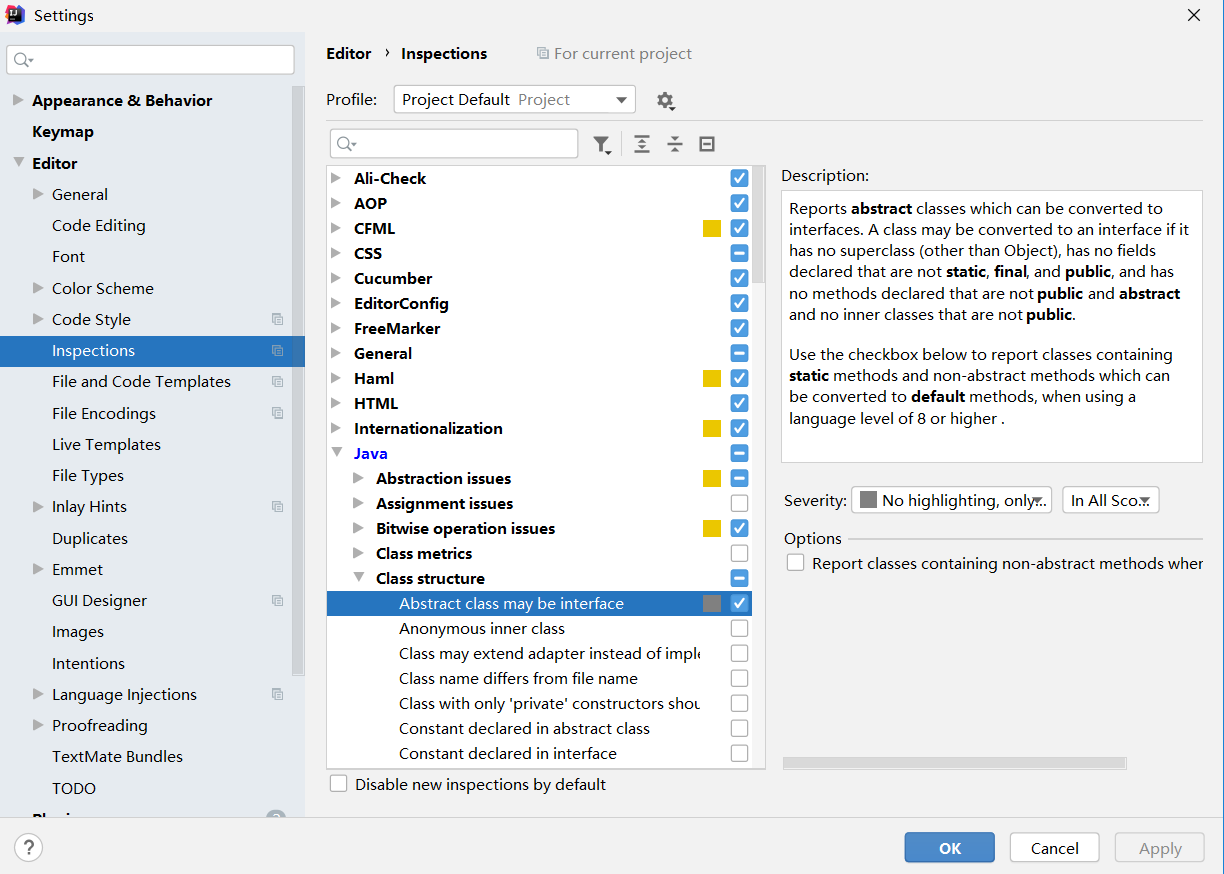Enable the Anonymous inner class checkbox
The width and height of the screenshot is (1224, 874).
(x=739, y=628)
